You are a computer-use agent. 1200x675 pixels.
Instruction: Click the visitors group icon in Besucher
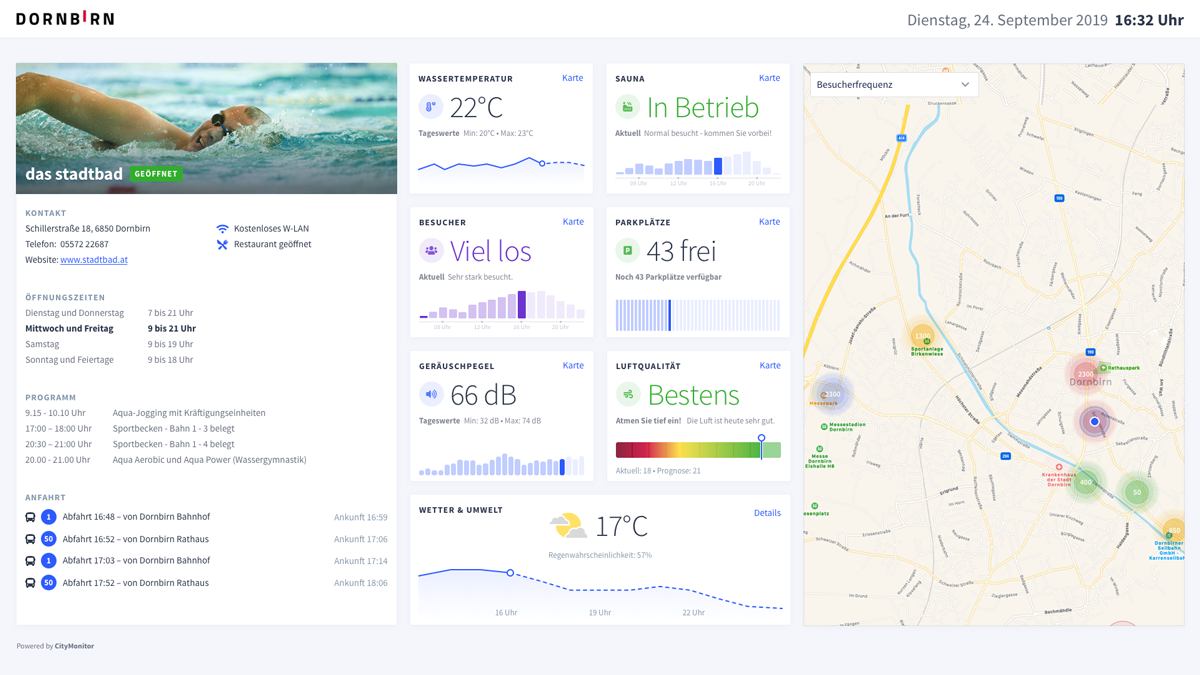431,251
